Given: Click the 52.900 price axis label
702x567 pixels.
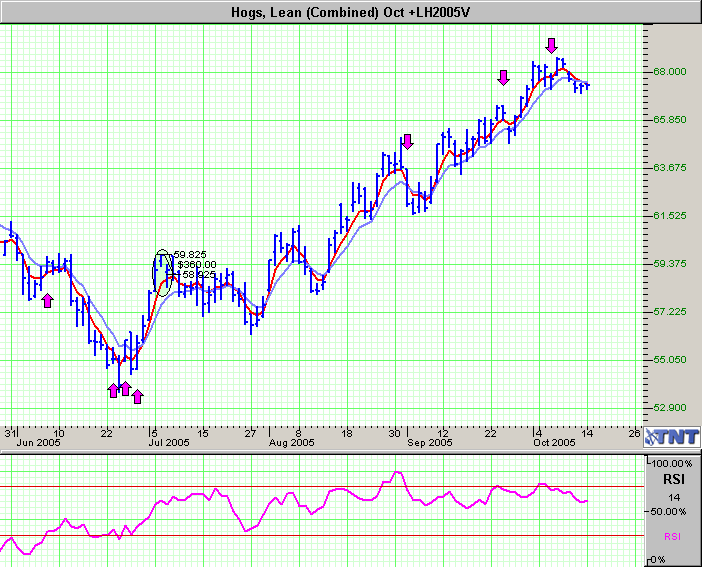Looking at the screenshot, I should (x=669, y=408).
